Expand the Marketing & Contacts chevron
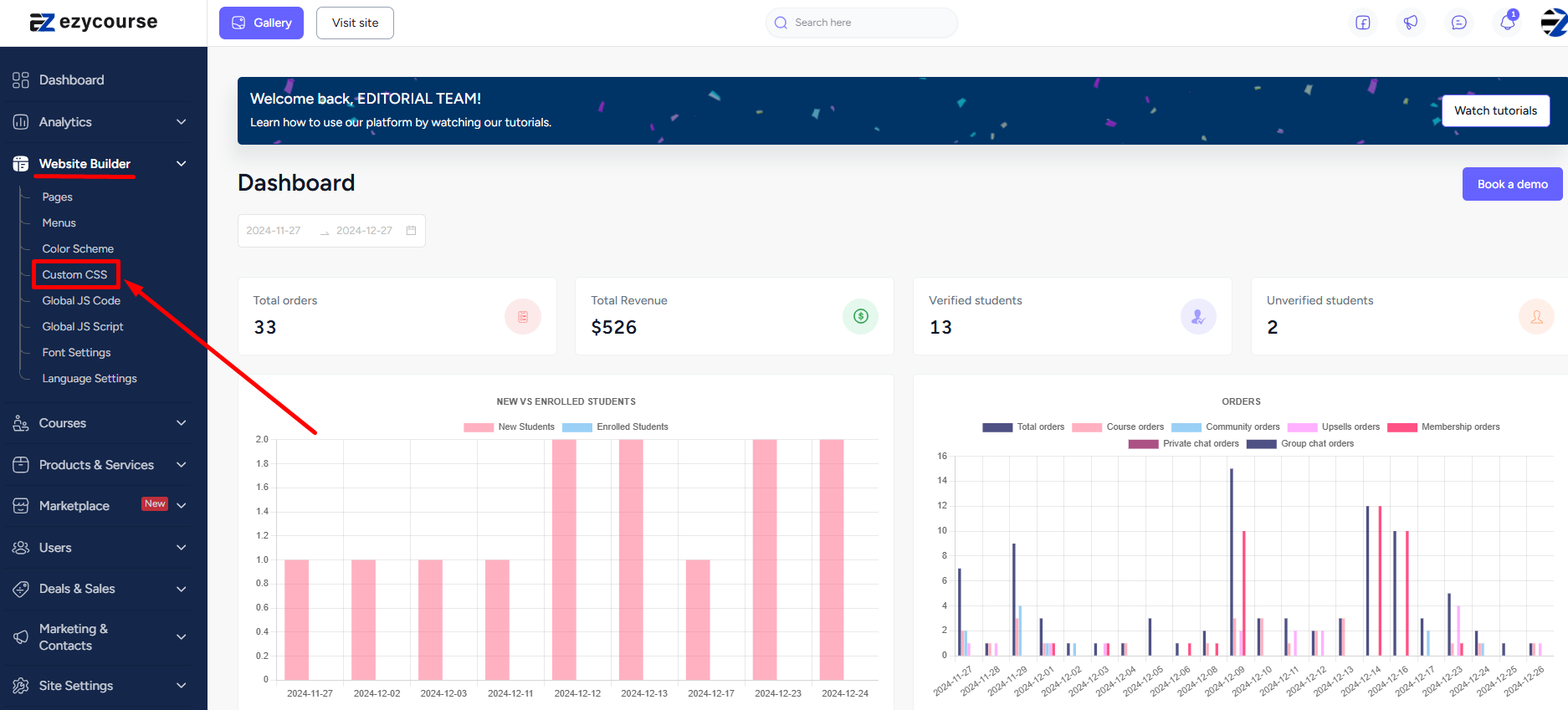Screen dimensions: 1568x710 point(182,637)
